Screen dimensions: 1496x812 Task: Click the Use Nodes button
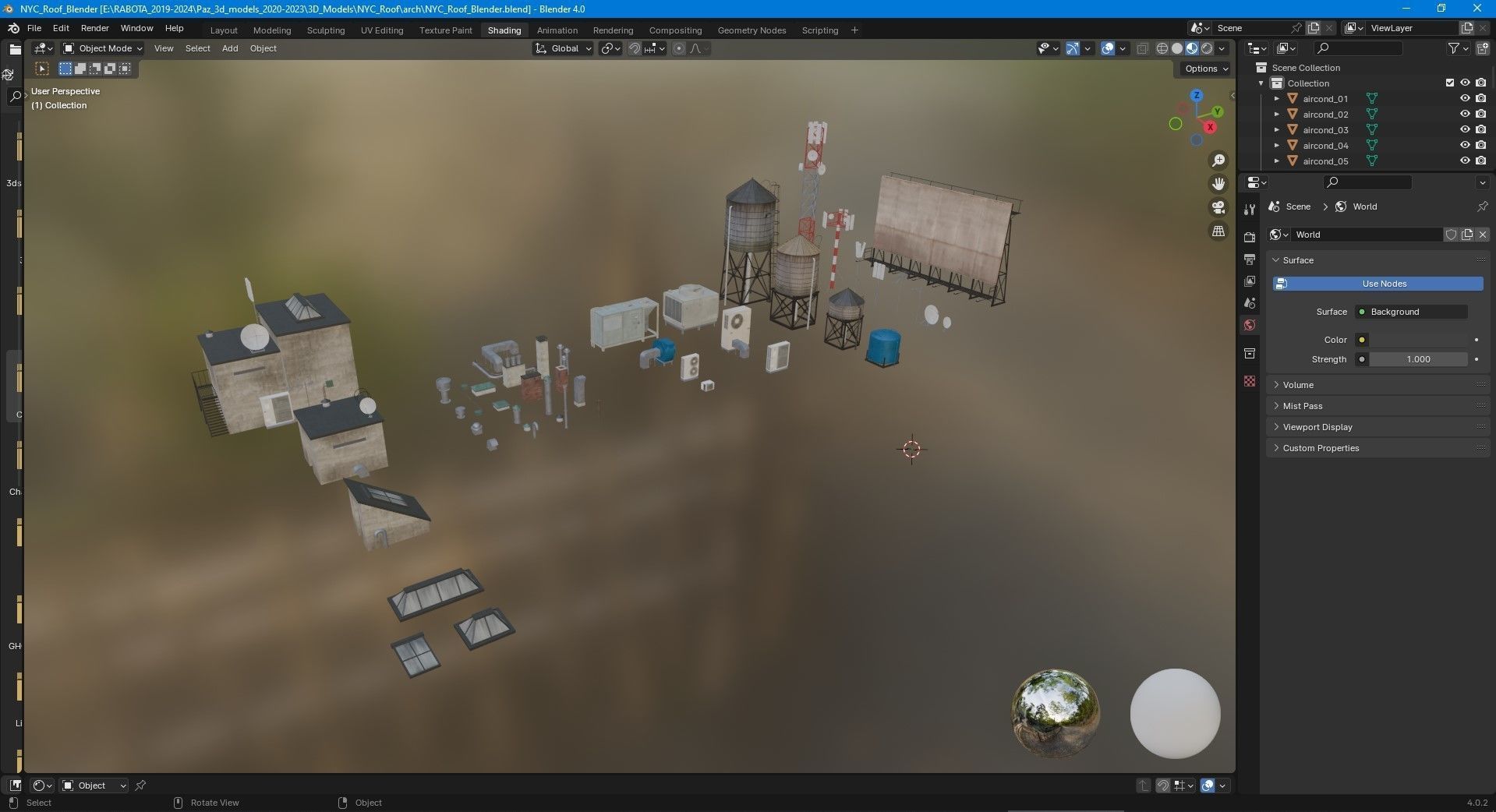1378,284
